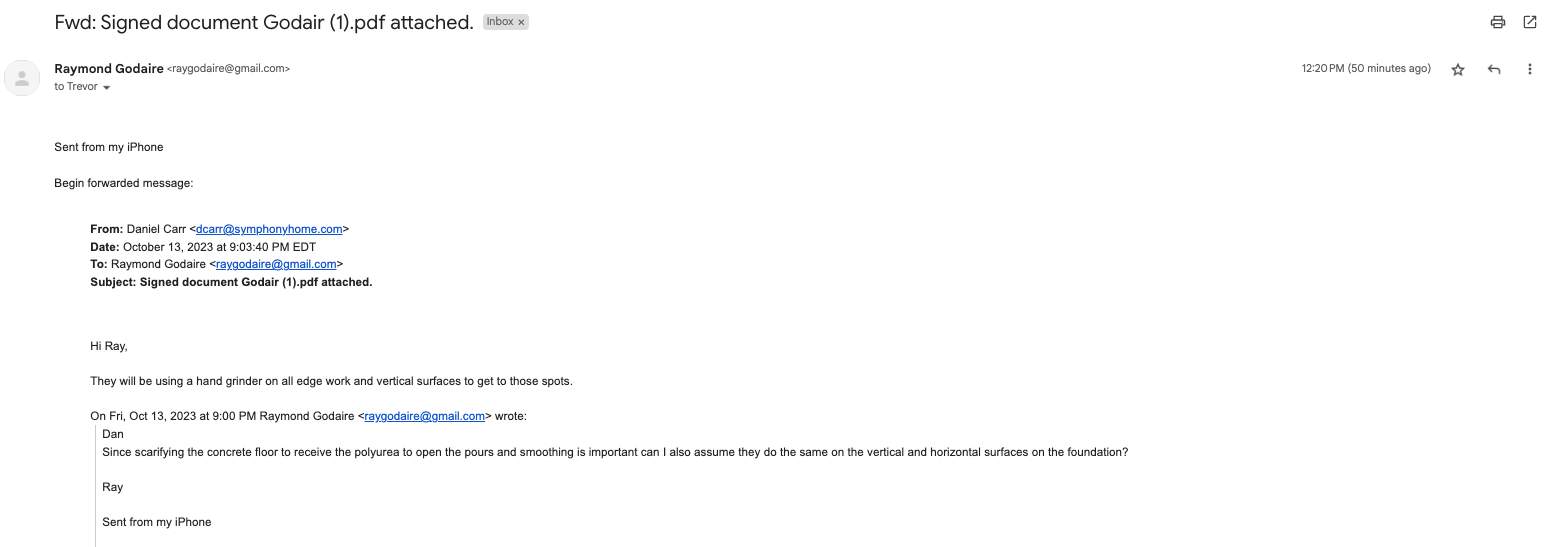Click the hand grinder reply sentence
1545x547 pixels.
pyautogui.click(x=331, y=381)
